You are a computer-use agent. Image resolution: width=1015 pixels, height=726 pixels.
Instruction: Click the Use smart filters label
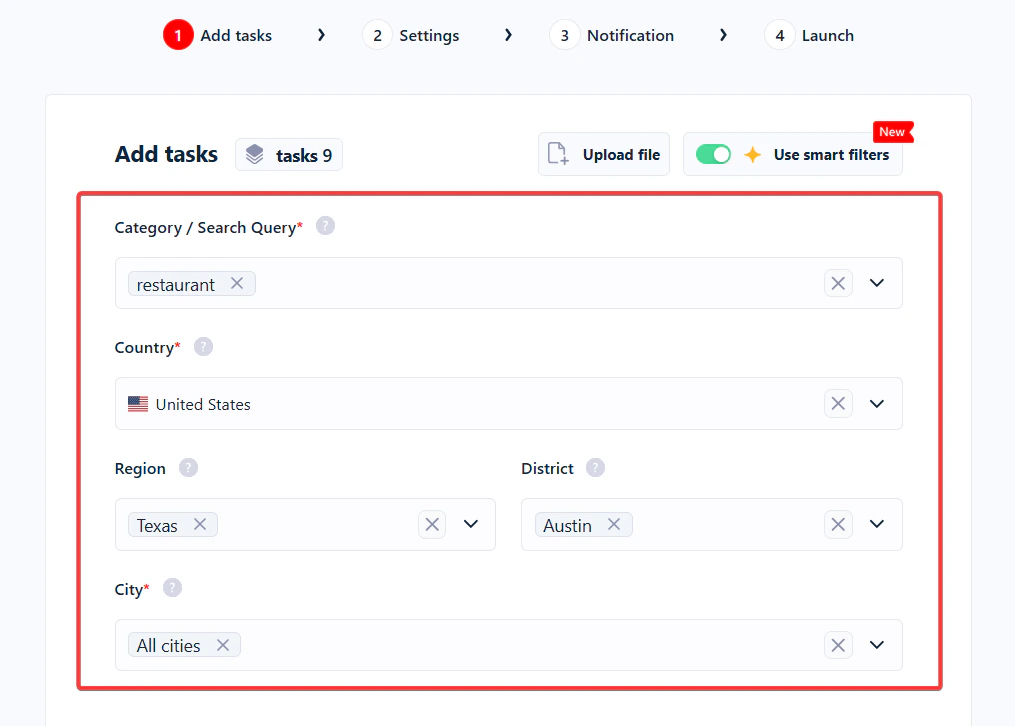(x=831, y=155)
